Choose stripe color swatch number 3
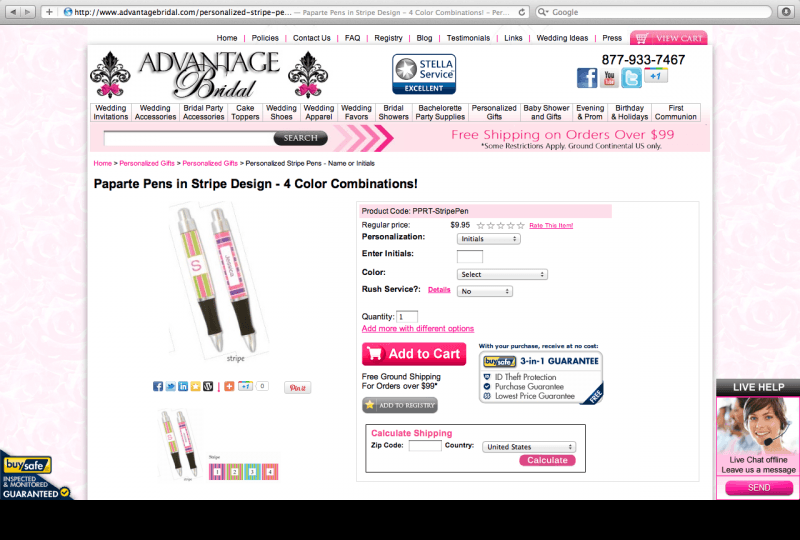800x540 pixels. coord(252,472)
